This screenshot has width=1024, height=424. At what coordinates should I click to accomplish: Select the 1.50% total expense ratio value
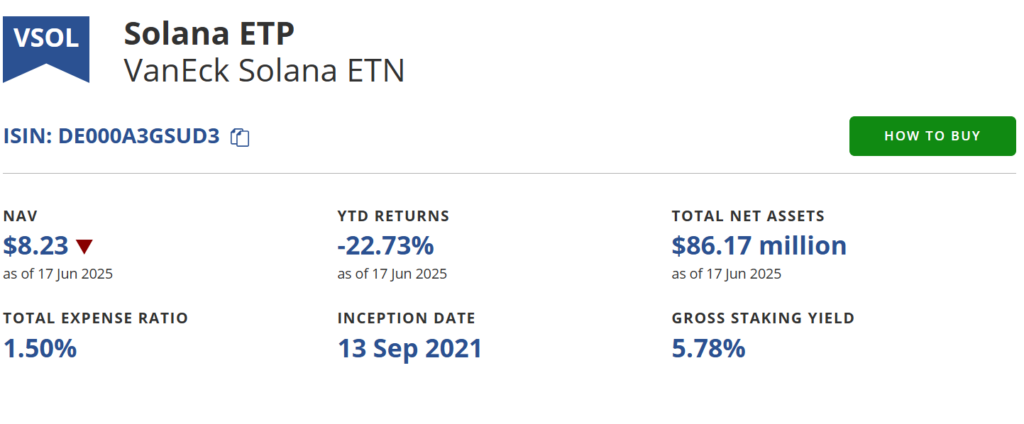[40, 348]
